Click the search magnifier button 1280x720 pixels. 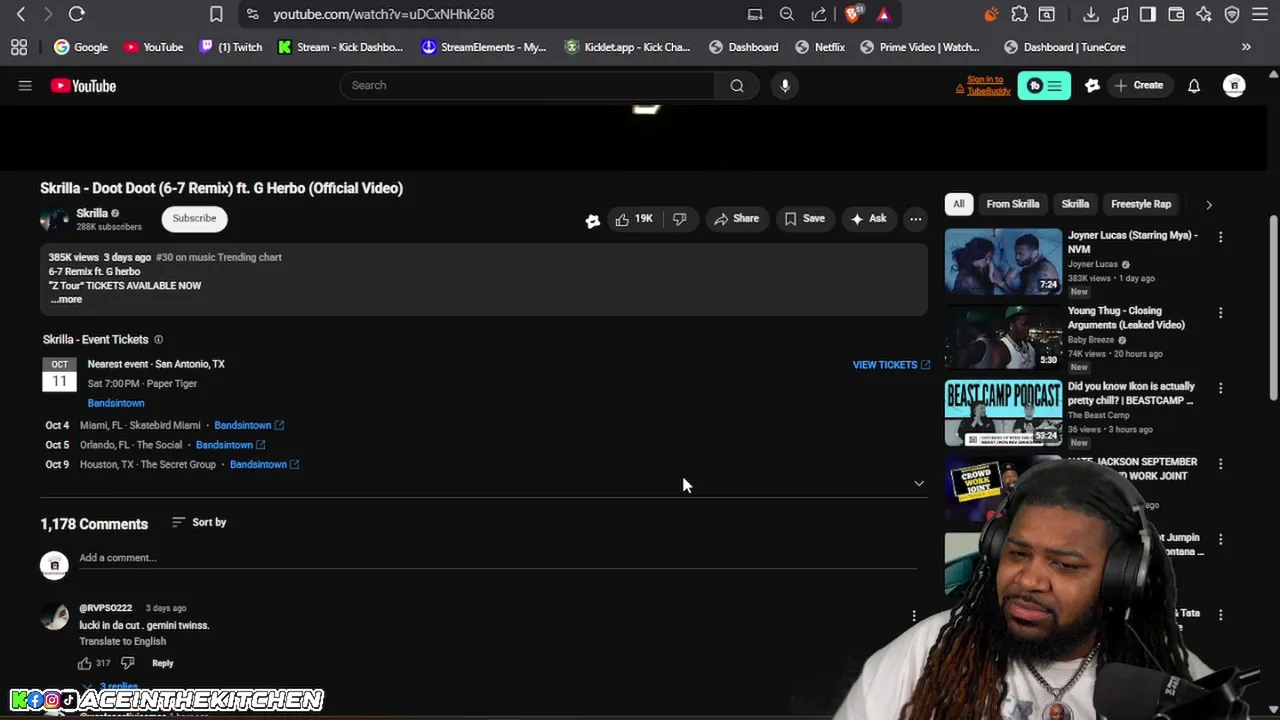tap(737, 85)
